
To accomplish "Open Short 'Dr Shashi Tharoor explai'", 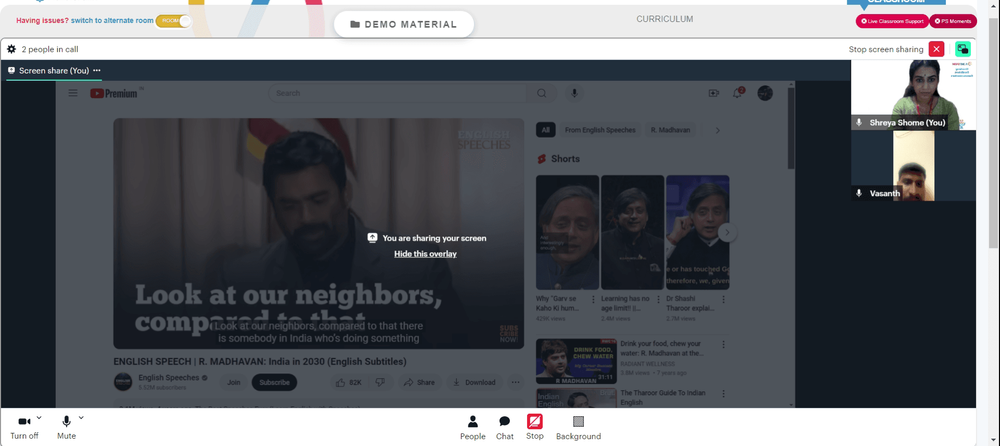I will [x=697, y=233].
